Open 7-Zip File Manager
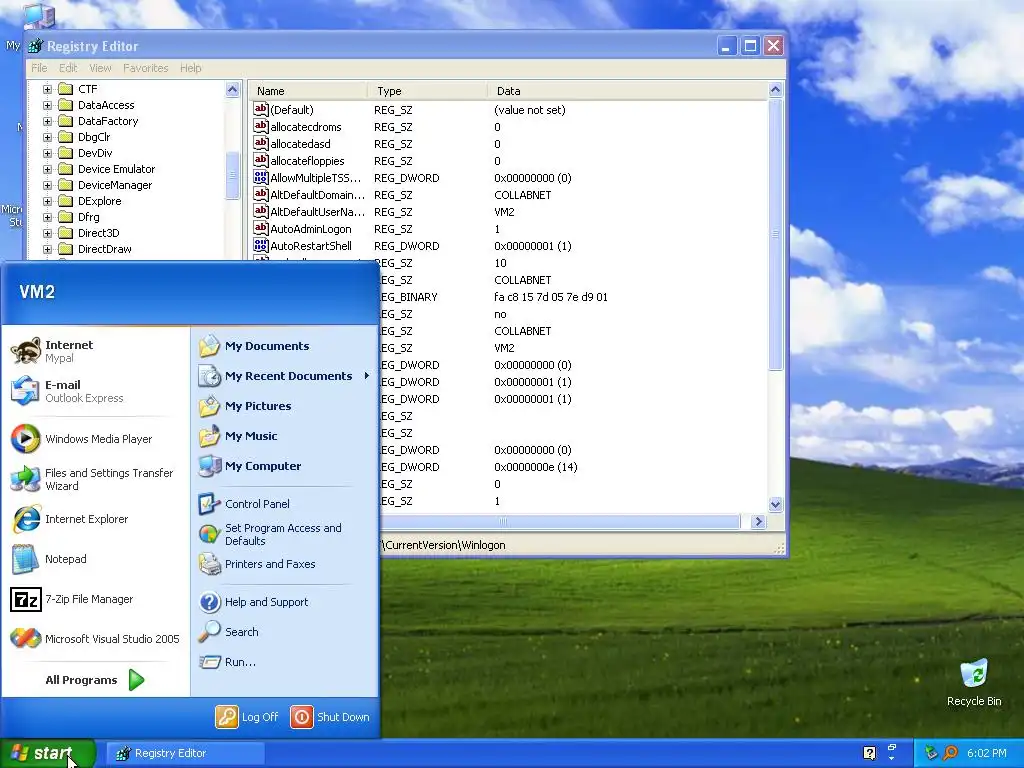Image resolution: width=1024 pixels, height=768 pixels. pos(72,599)
